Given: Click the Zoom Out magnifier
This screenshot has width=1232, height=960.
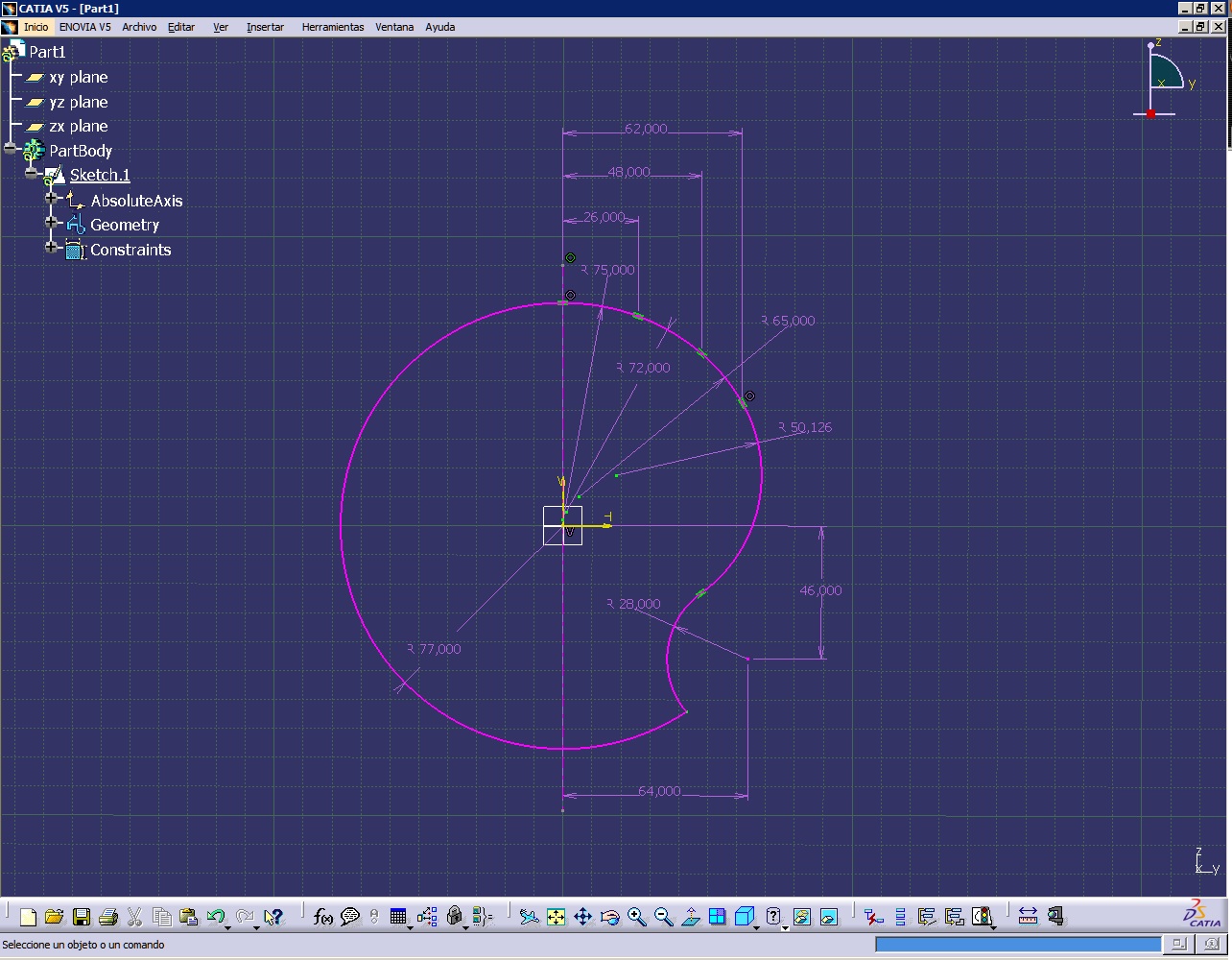Looking at the screenshot, I should tap(663, 917).
